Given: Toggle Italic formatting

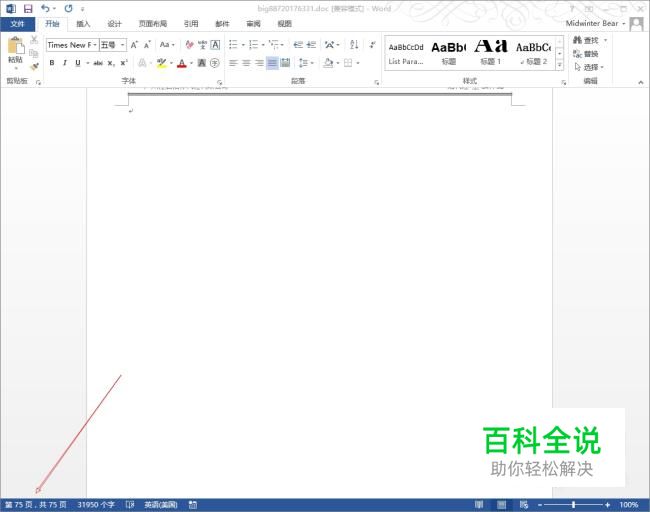Looking at the screenshot, I should point(65,62).
